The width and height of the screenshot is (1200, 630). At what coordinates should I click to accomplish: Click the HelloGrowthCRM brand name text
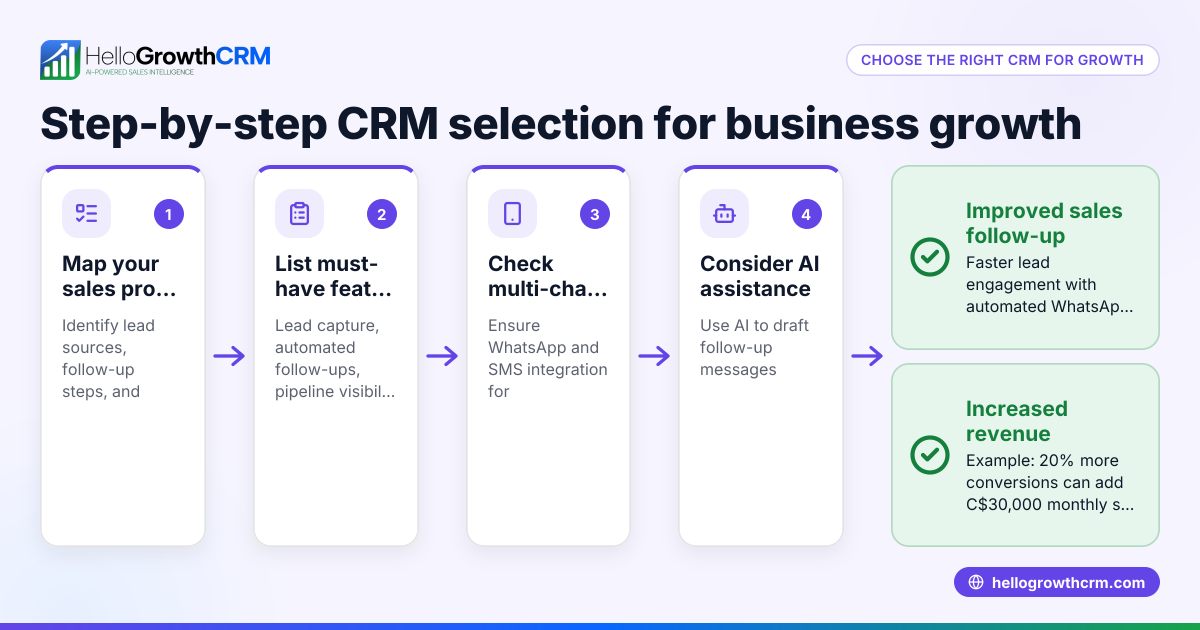[178, 55]
